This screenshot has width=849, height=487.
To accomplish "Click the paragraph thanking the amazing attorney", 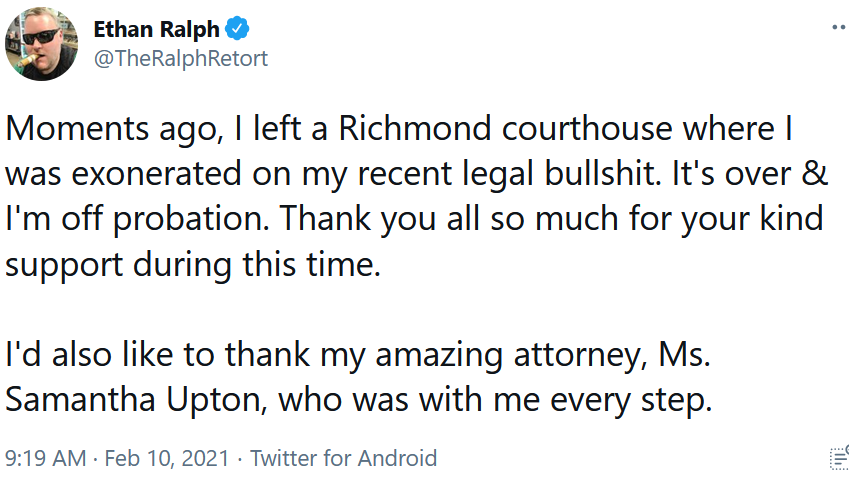I will (x=358, y=378).
